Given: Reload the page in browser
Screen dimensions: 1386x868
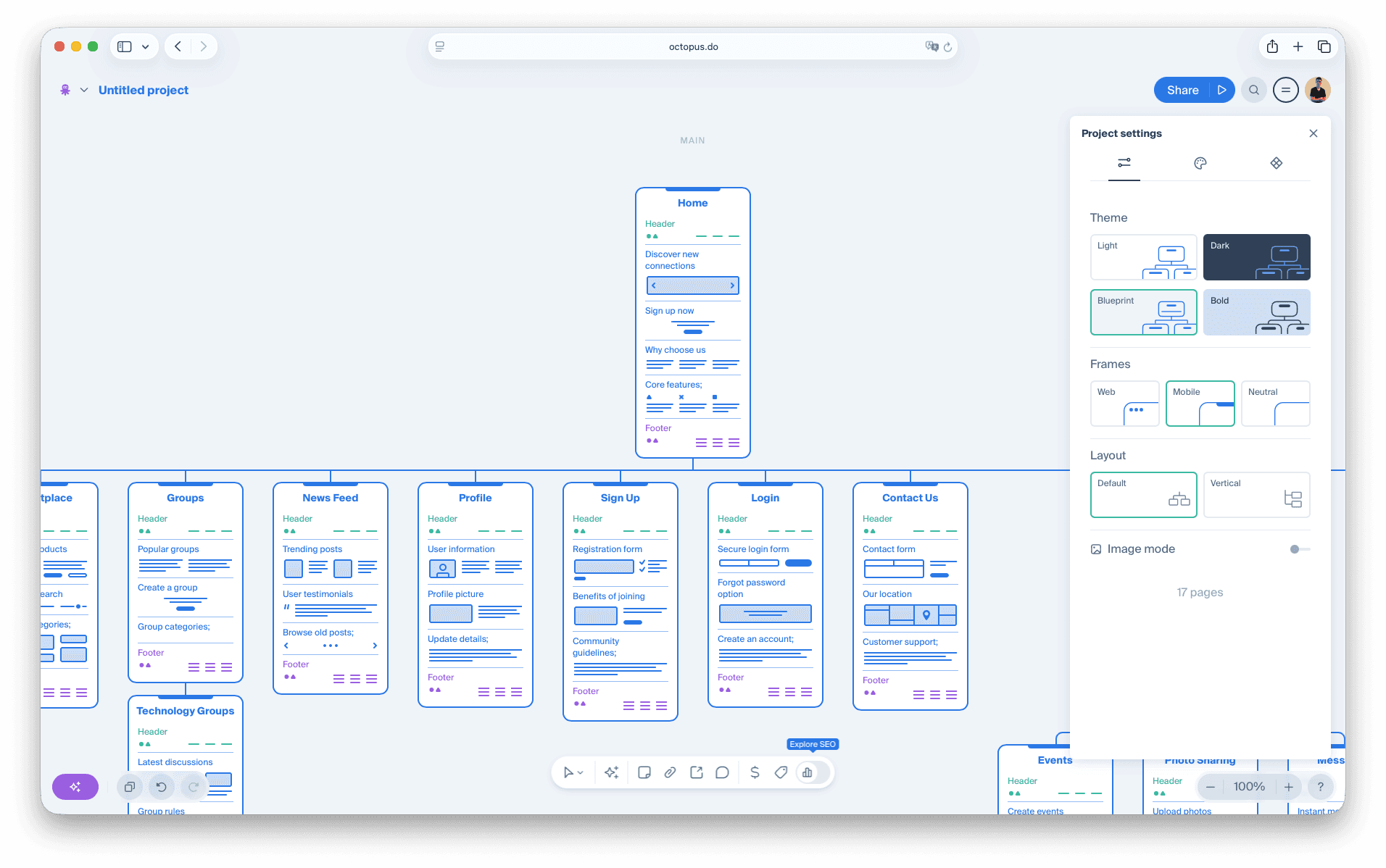Looking at the screenshot, I should click(x=947, y=46).
